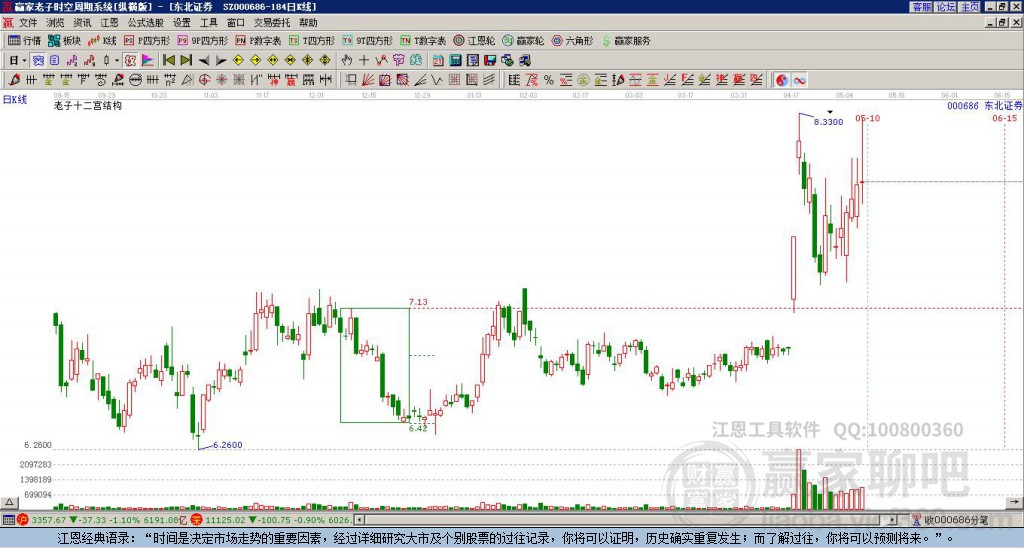Open the P数字表 tool
The image size is (1024, 548).
point(258,40)
